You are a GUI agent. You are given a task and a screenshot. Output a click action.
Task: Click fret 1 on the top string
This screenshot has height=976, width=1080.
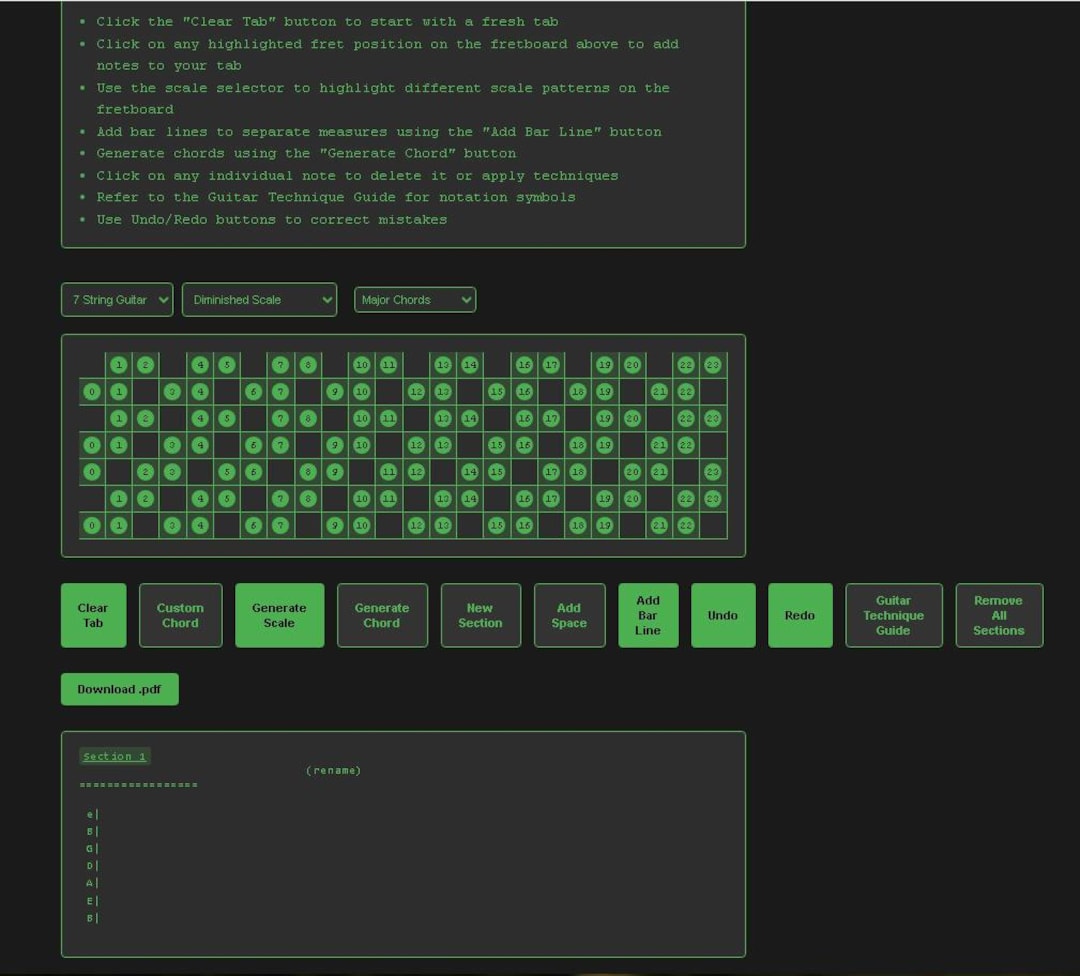(119, 365)
